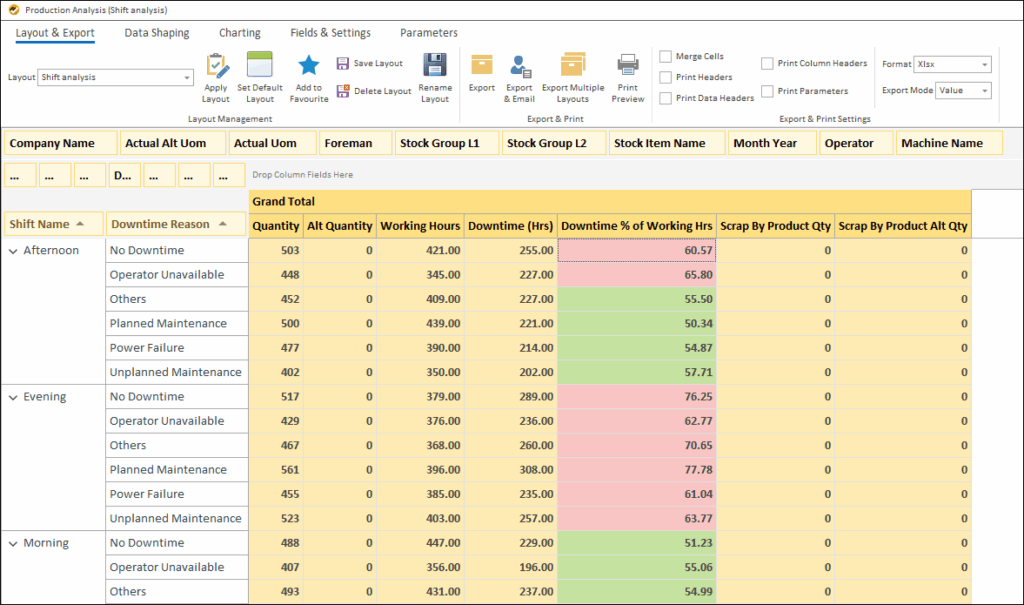The height and width of the screenshot is (605, 1024).
Task: Open Print Preview from the ribbon
Action: tap(628, 67)
